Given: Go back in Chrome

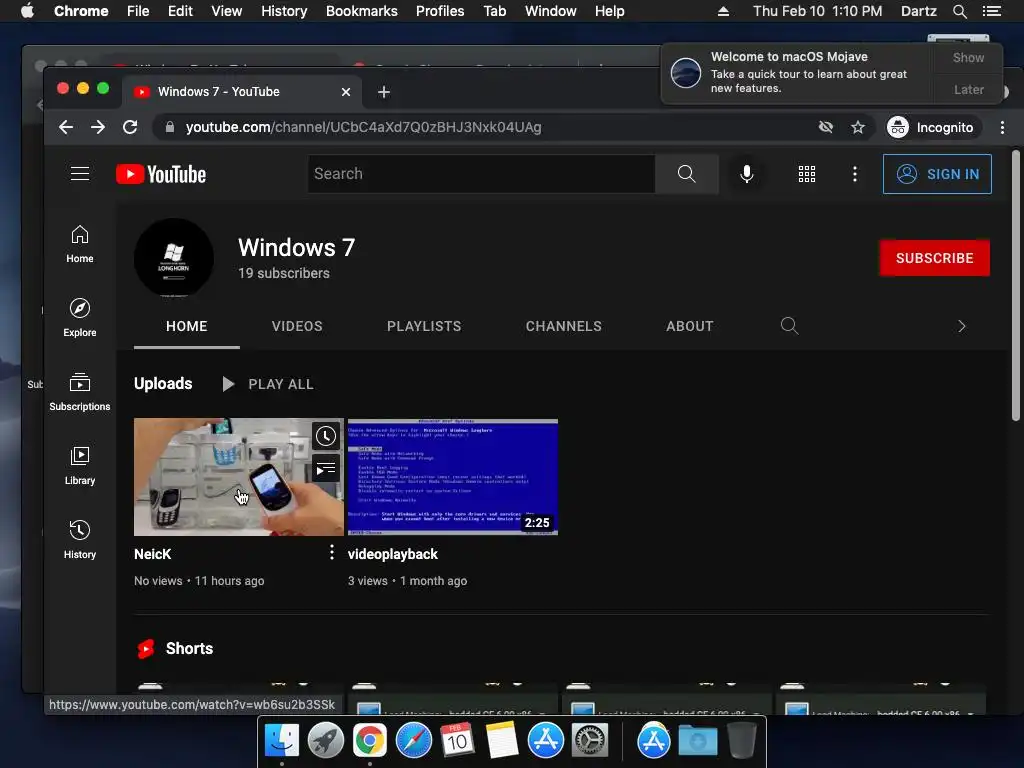Looking at the screenshot, I should (x=66, y=127).
